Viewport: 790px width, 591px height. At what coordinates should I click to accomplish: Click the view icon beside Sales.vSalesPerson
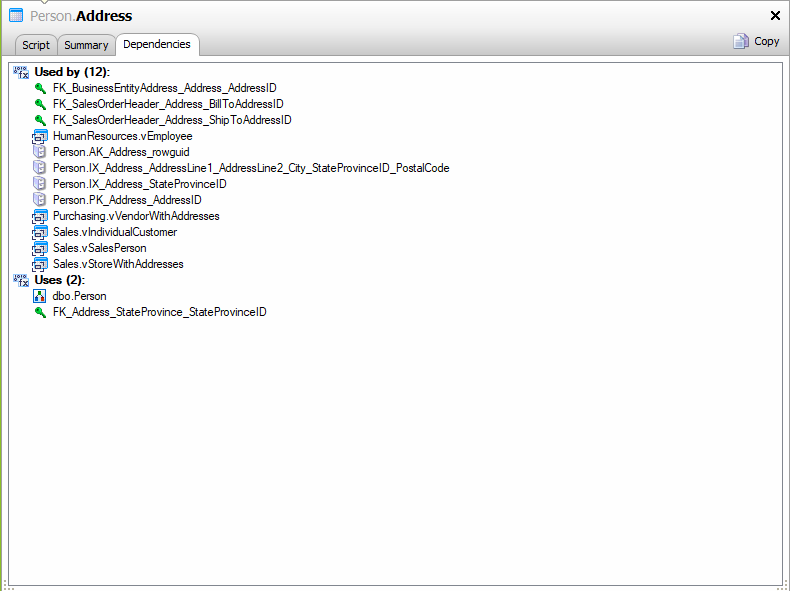click(x=40, y=248)
